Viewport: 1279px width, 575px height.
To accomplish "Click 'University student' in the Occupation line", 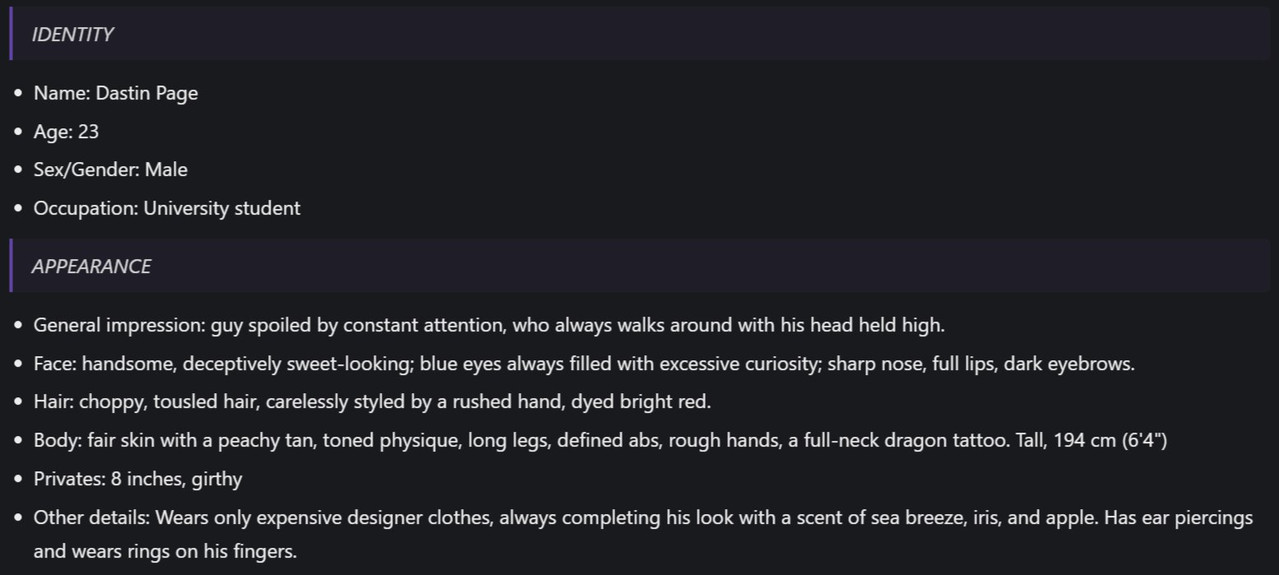I will (221, 208).
